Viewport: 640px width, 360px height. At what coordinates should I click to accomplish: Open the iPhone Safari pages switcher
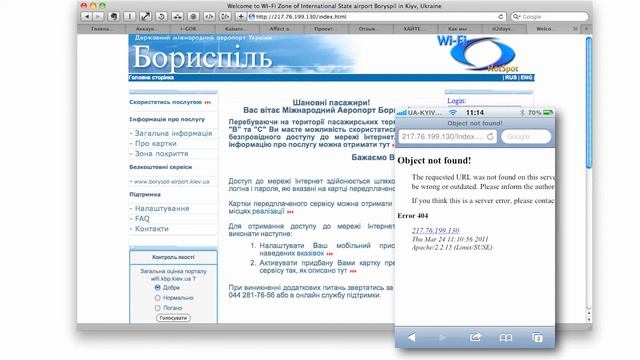[x=538, y=338]
